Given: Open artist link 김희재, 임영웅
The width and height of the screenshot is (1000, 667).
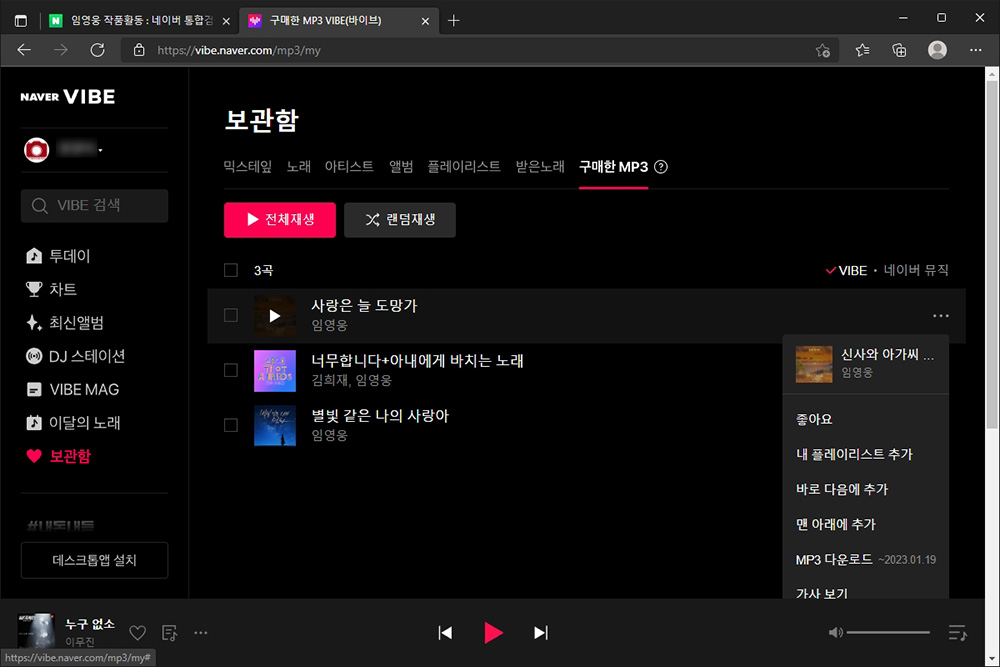Looking at the screenshot, I should click(351, 381).
